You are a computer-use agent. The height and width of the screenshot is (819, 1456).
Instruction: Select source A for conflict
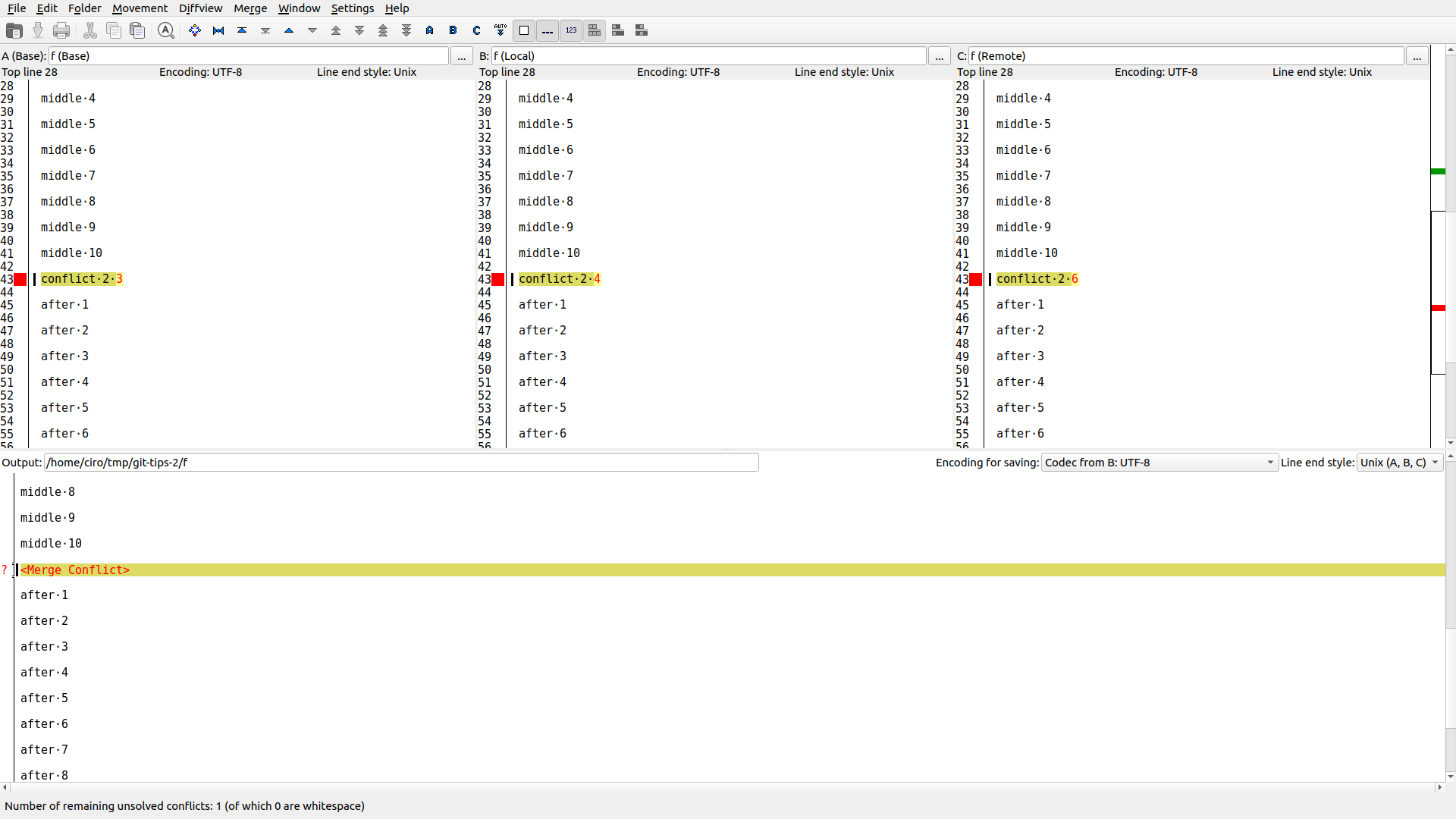pyautogui.click(x=430, y=30)
